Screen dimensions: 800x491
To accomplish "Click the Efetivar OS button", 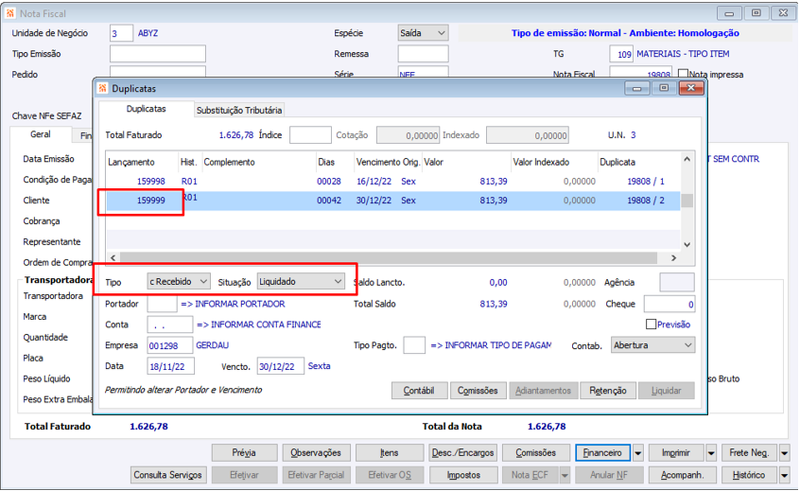I will coord(390,475).
